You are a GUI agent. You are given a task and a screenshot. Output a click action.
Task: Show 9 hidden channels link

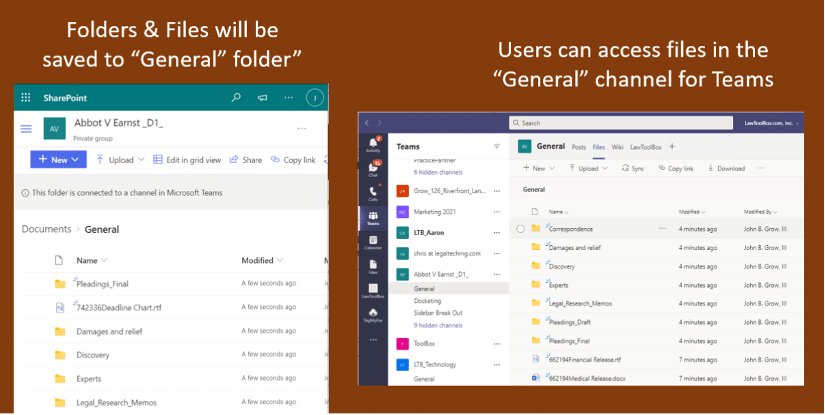[438, 326]
